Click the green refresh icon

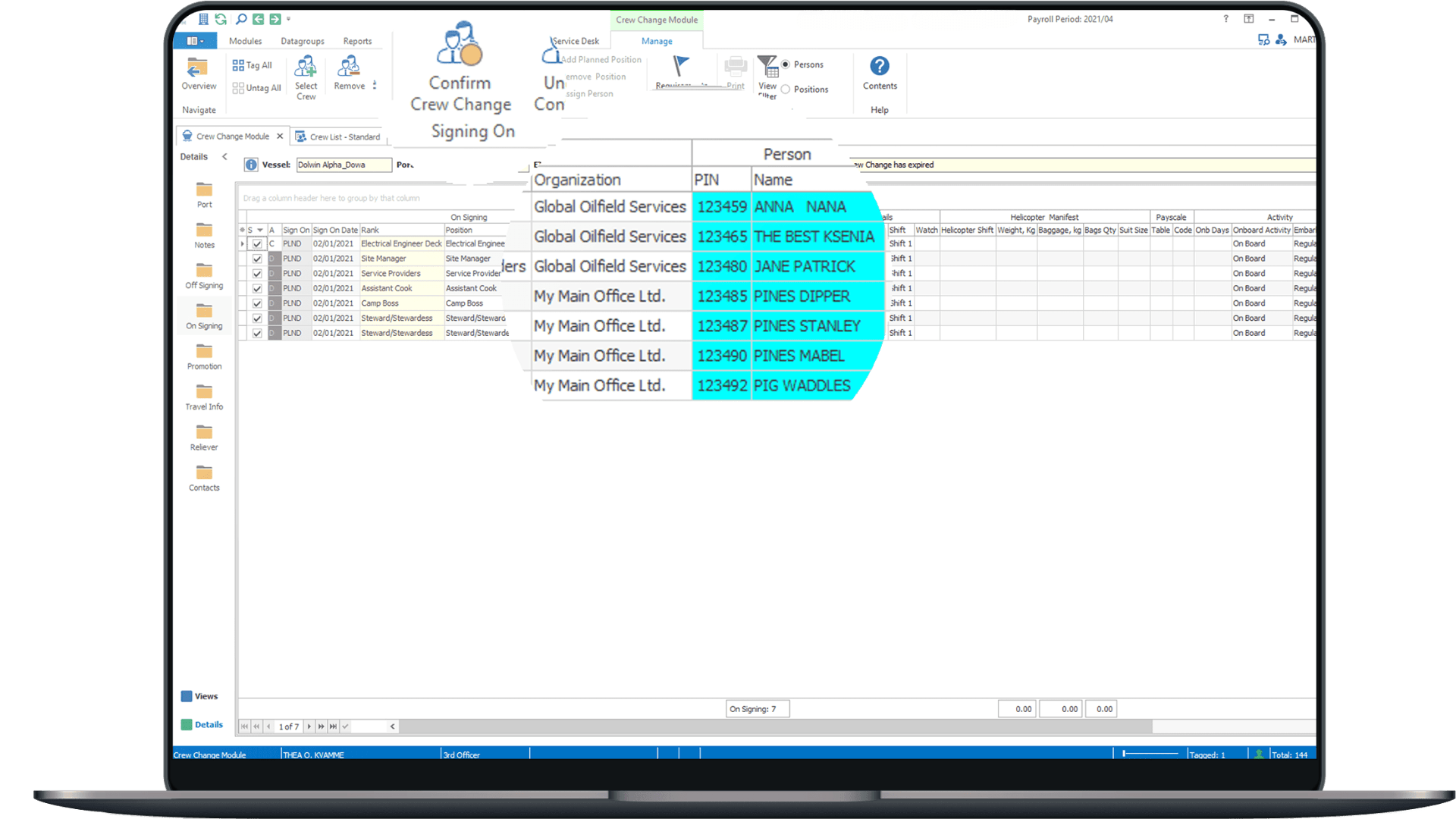[x=221, y=19]
